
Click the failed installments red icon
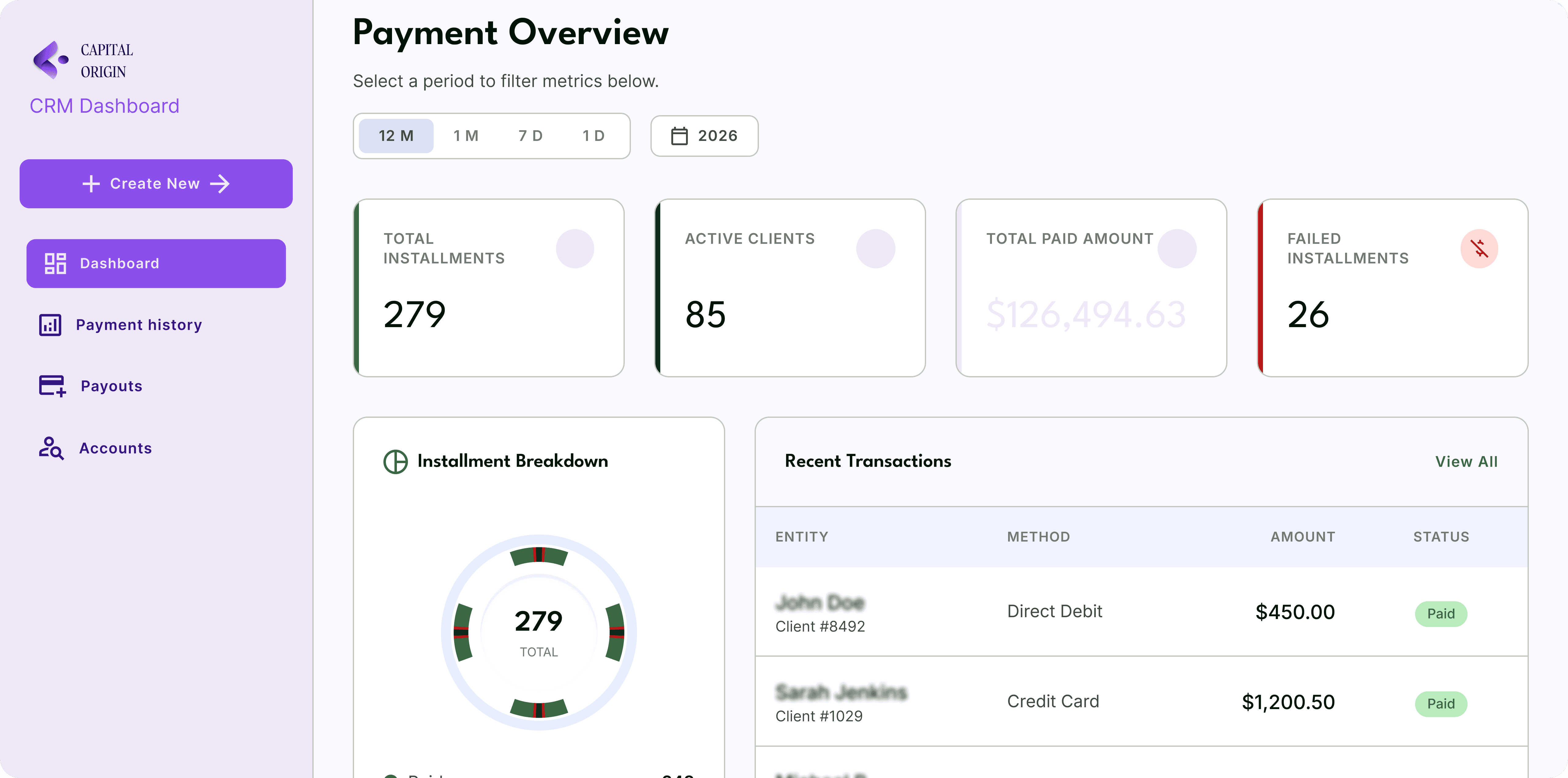point(1479,248)
